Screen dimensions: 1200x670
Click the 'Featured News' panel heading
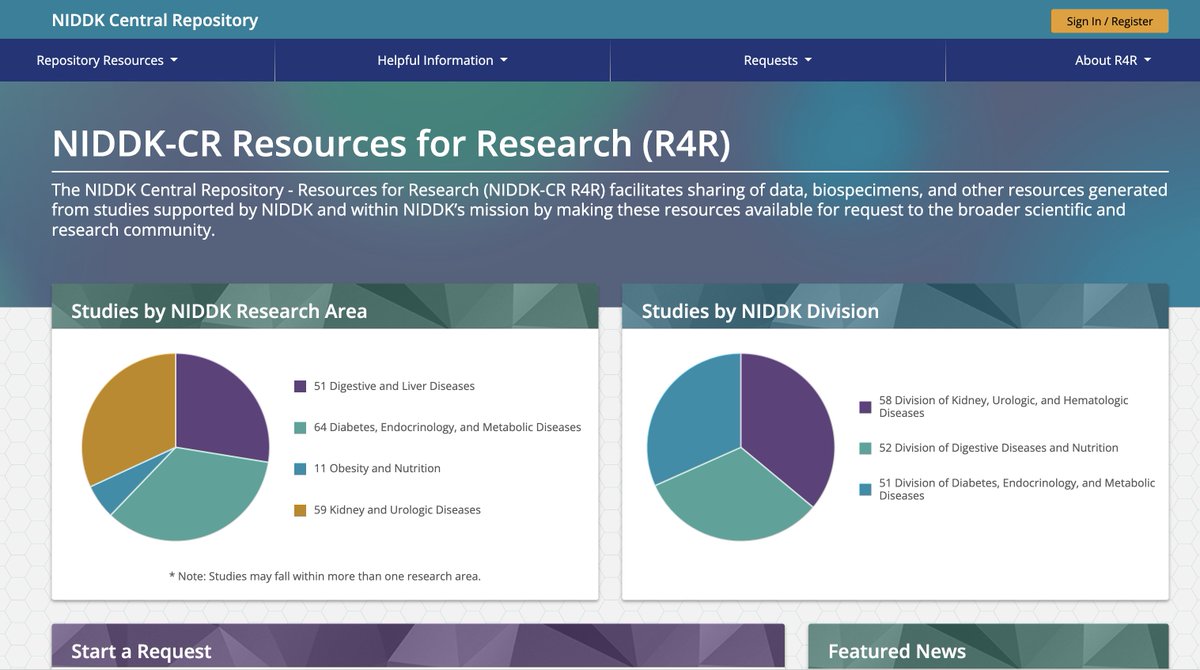(897, 652)
